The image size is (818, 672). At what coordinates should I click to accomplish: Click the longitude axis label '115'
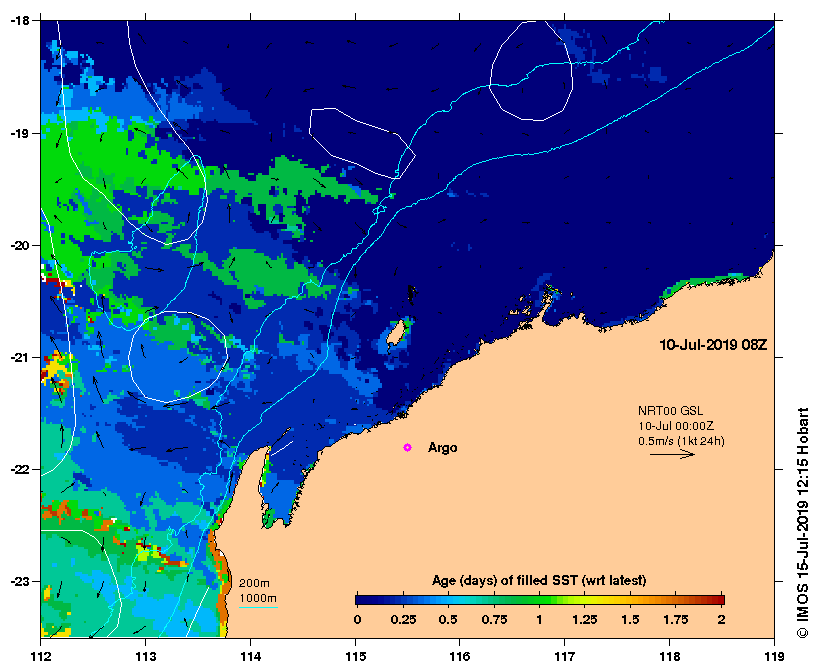(356, 656)
